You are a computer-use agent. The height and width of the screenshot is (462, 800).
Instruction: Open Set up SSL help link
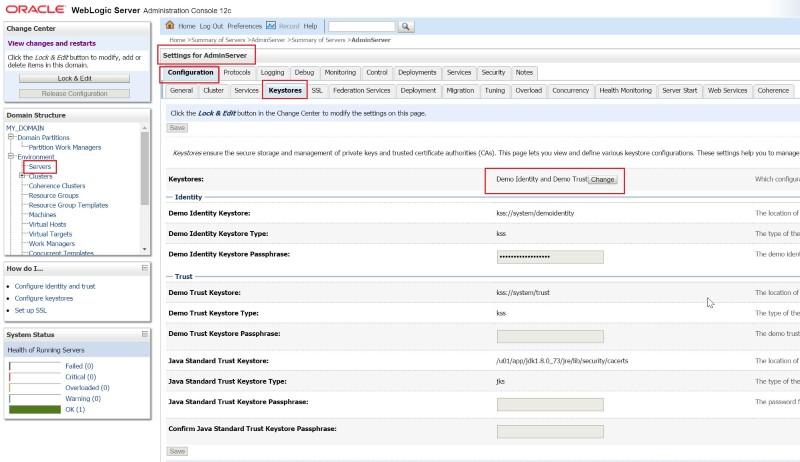tap(31, 311)
